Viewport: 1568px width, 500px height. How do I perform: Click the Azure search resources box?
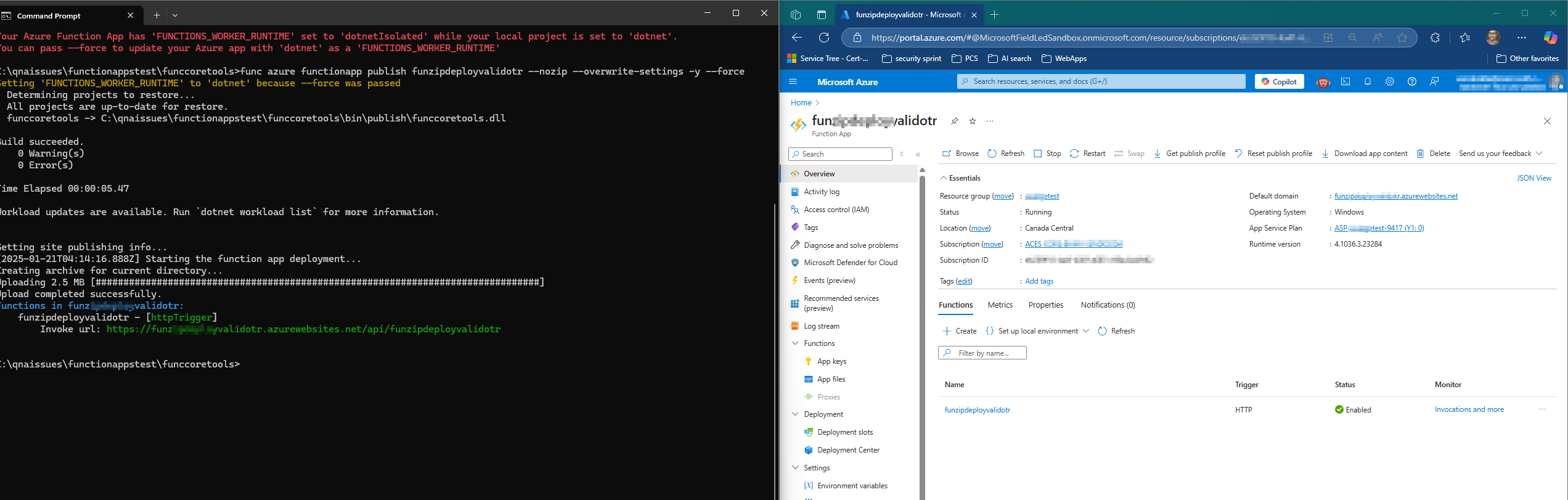(x=1101, y=81)
